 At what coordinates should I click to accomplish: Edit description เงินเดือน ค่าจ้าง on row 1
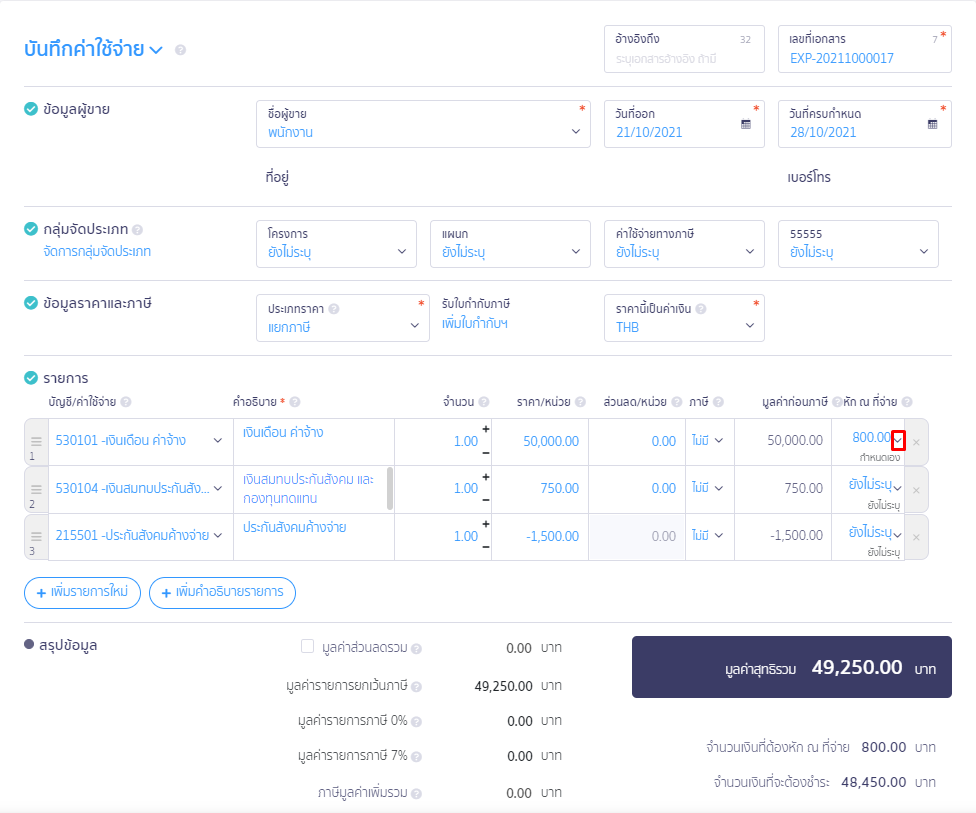click(314, 441)
